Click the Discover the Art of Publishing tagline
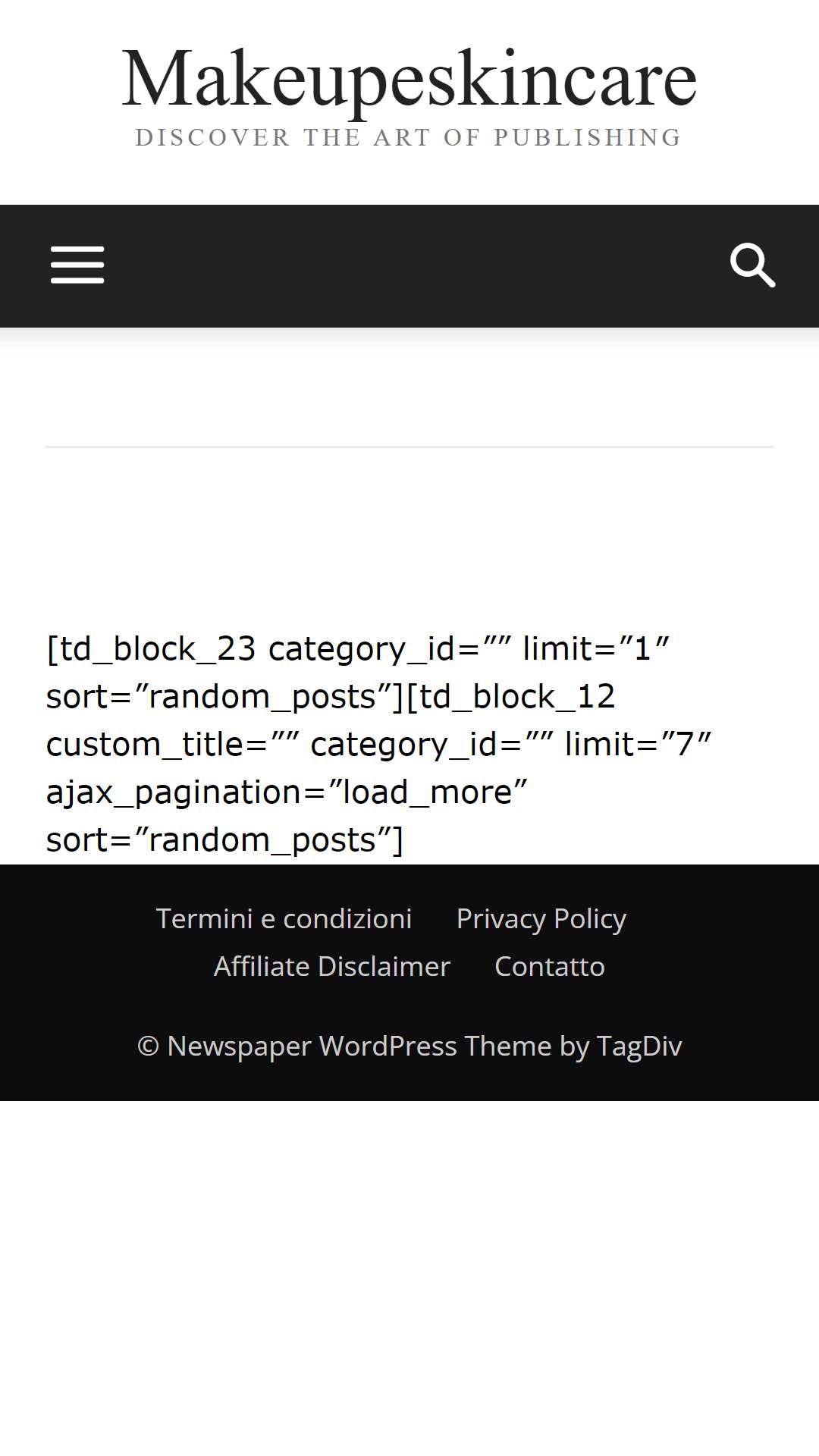The image size is (819, 1456). pyautogui.click(x=409, y=137)
